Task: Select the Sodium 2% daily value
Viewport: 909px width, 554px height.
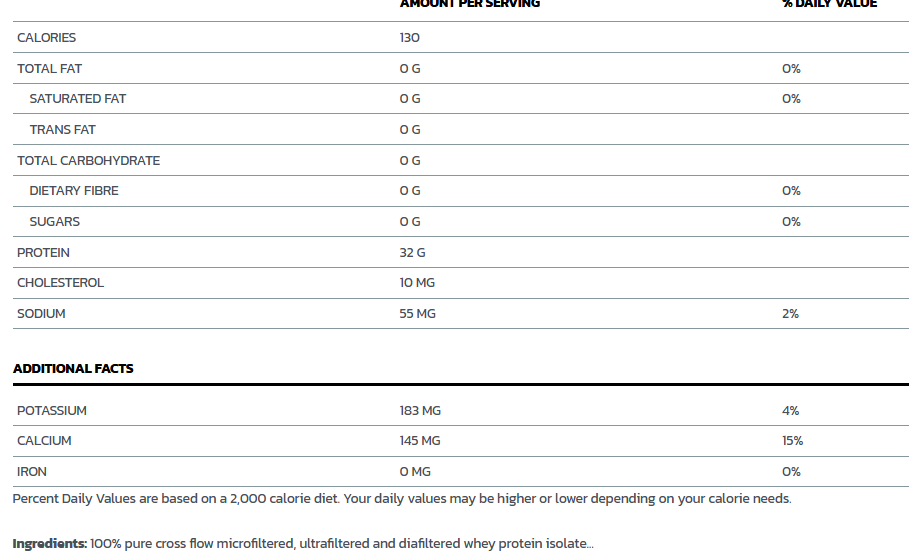Action: click(x=790, y=314)
